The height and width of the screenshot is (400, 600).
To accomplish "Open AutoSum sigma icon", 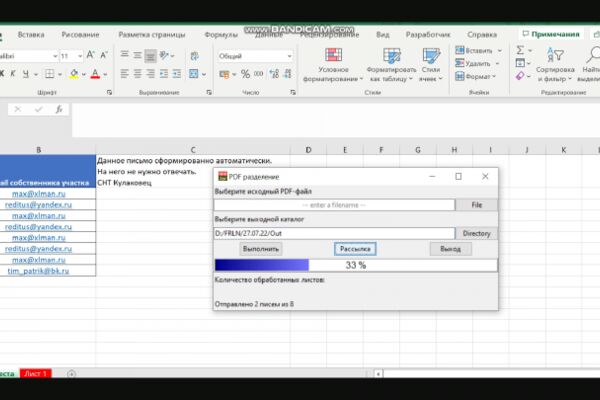I will [520, 50].
